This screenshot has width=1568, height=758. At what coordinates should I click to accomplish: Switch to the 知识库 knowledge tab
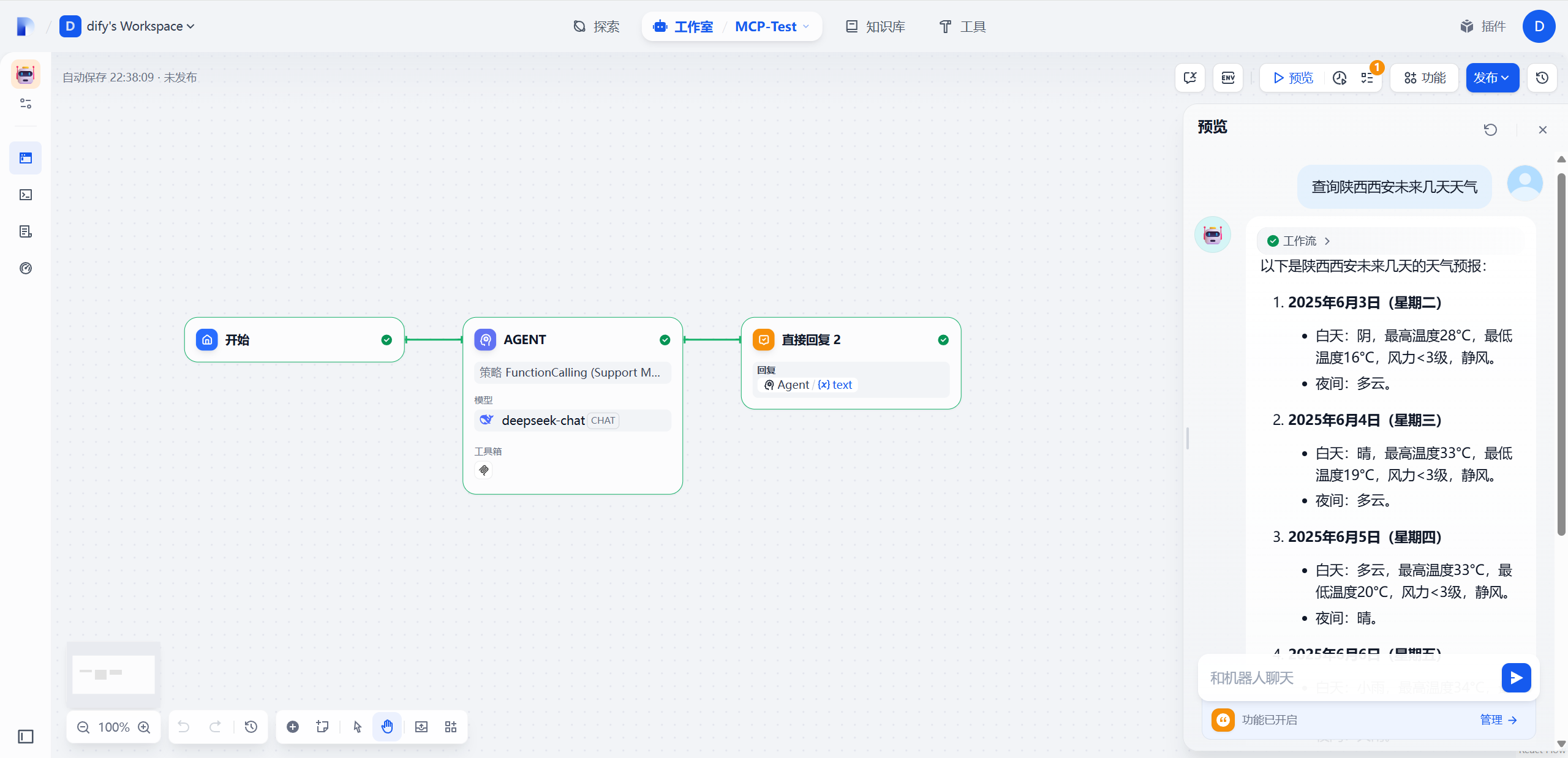point(876,26)
